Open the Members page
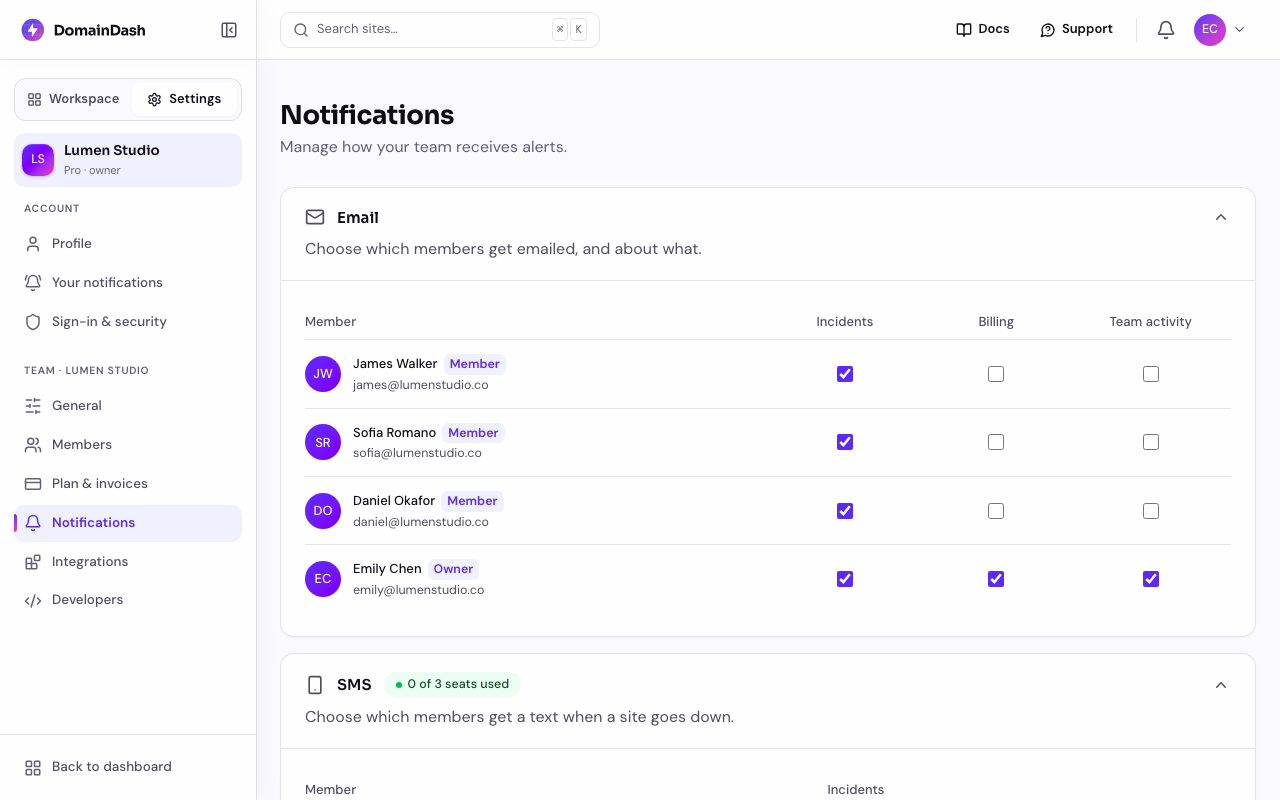1280x800 pixels. pos(128,445)
